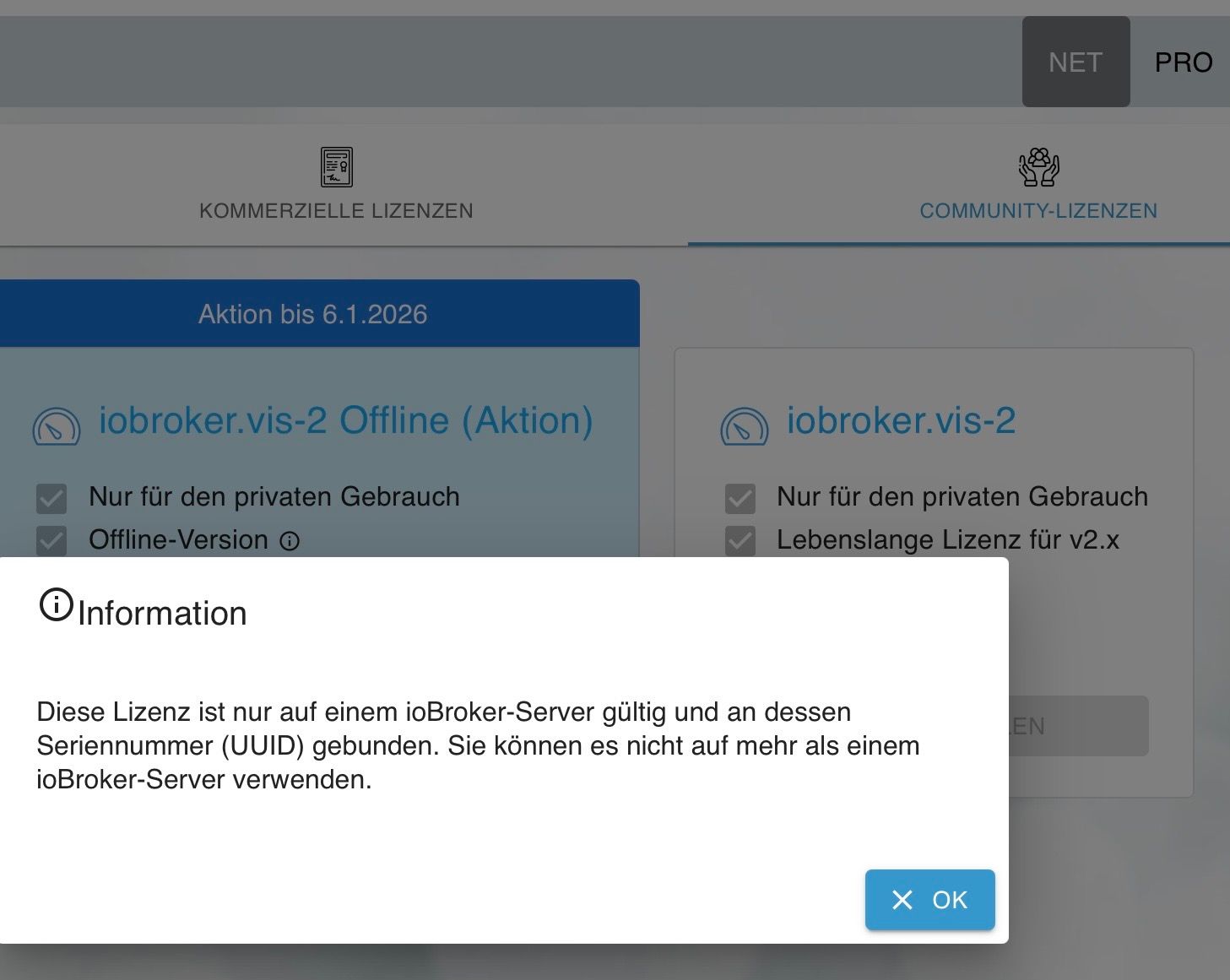Toggle private-use checkbox in the right-hand vis-2 card
The image size is (1230, 980).
pyautogui.click(x=740, y=498)
